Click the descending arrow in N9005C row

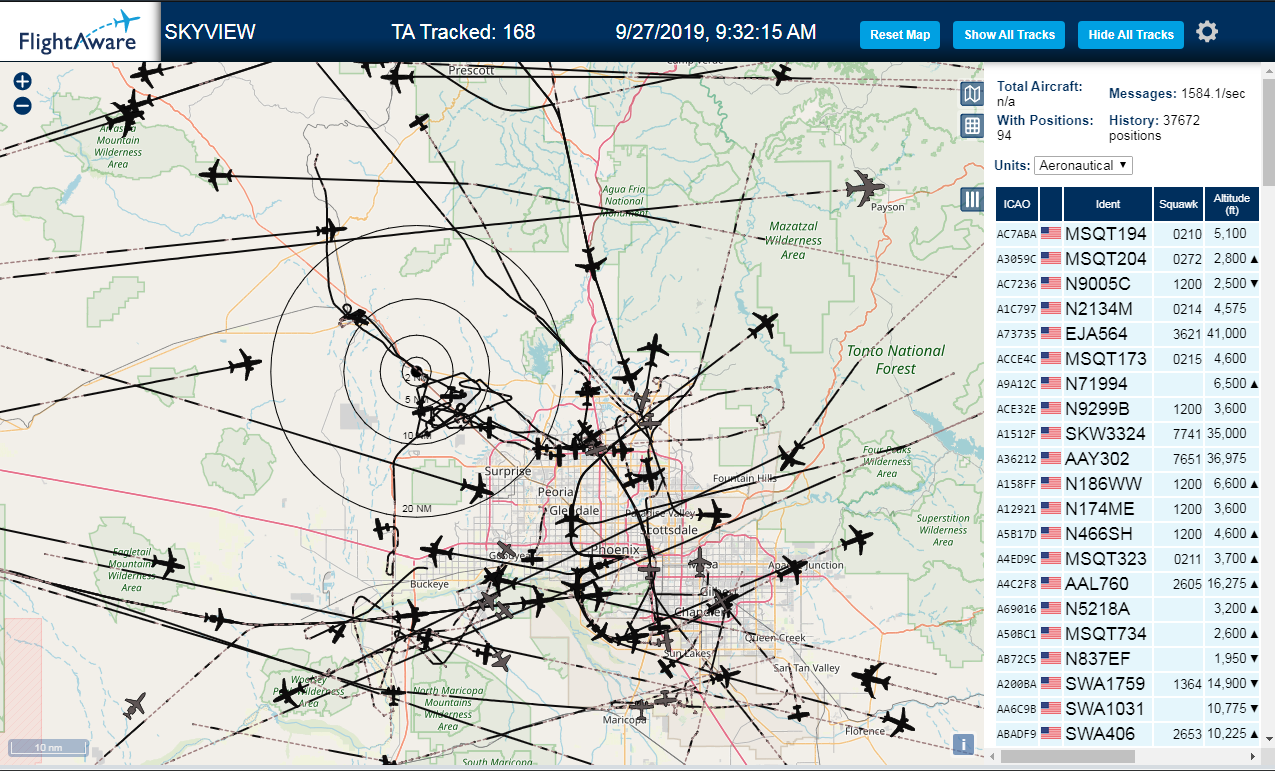click(x=1254, y=284)
